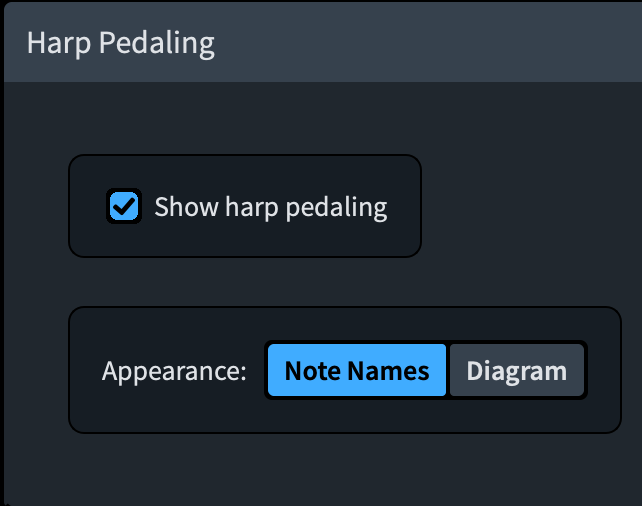Switch appearance to Diagram
The image size is (642, 506).
516,371
